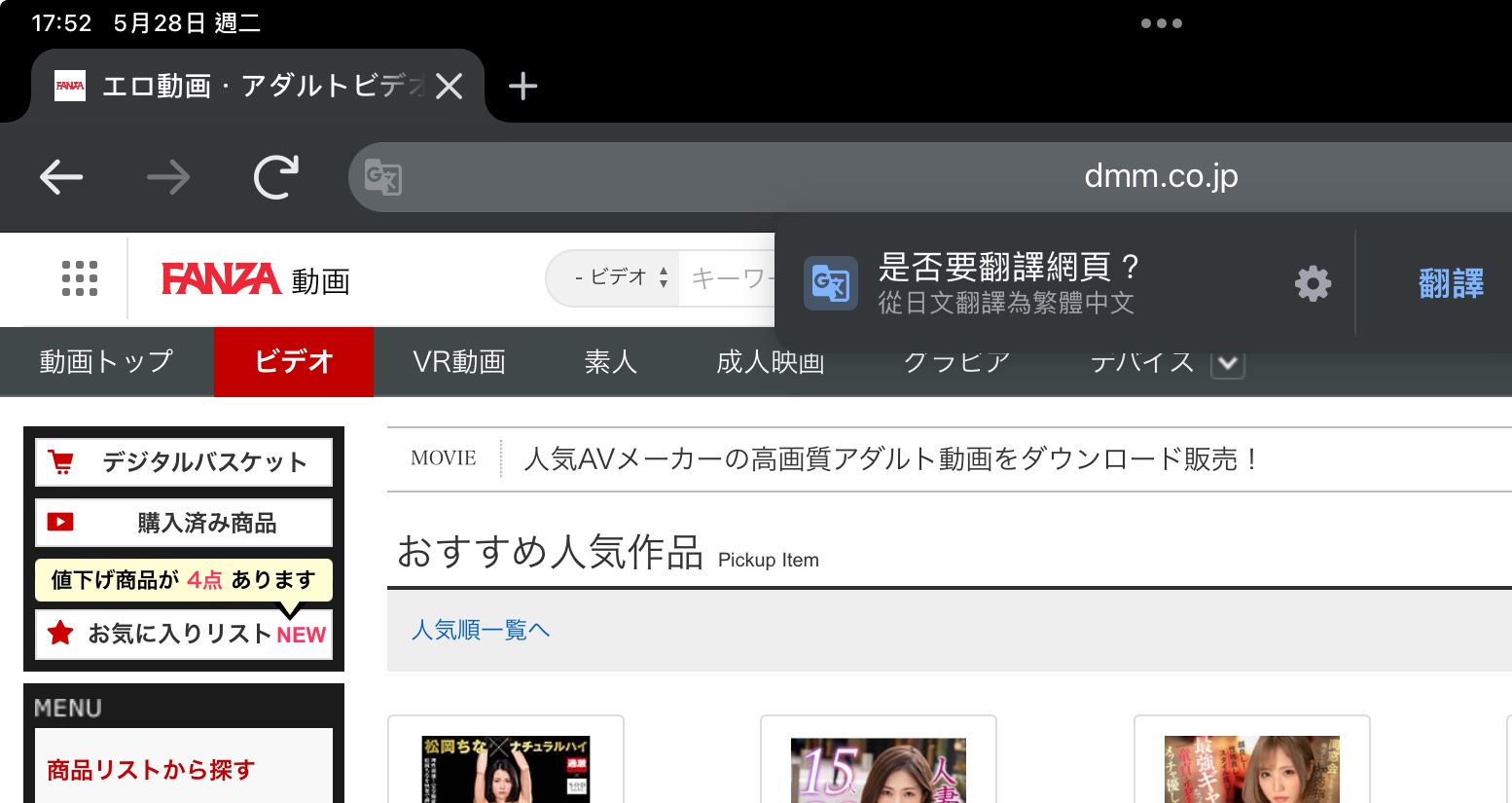1512x803 pixels.
Task: Reload the current page
Action: (x=276, y=177)
